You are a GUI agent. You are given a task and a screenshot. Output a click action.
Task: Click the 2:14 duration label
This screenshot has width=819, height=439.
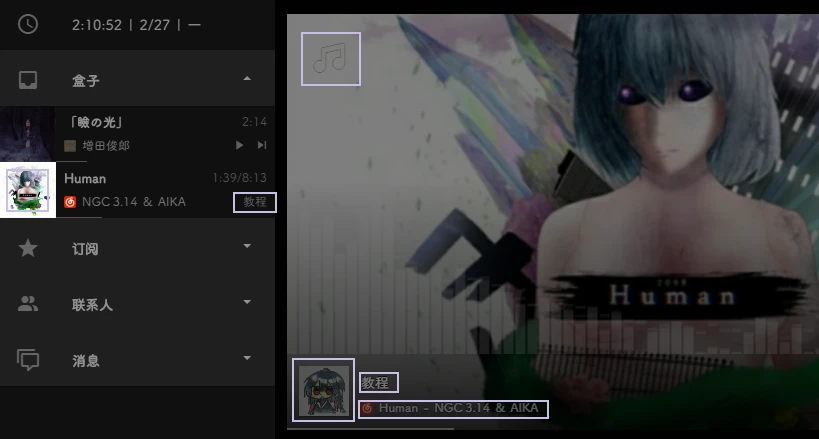(x=254, y=122)
